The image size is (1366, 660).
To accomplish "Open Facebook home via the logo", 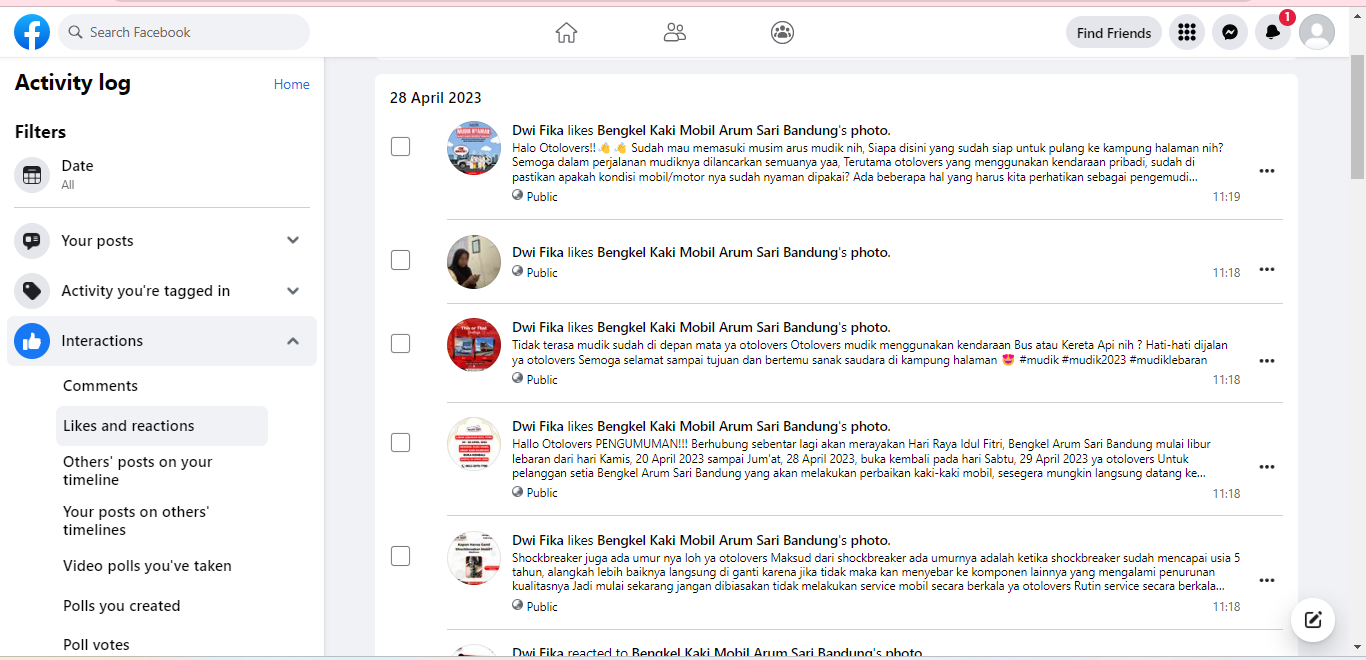I will (32, 32).
